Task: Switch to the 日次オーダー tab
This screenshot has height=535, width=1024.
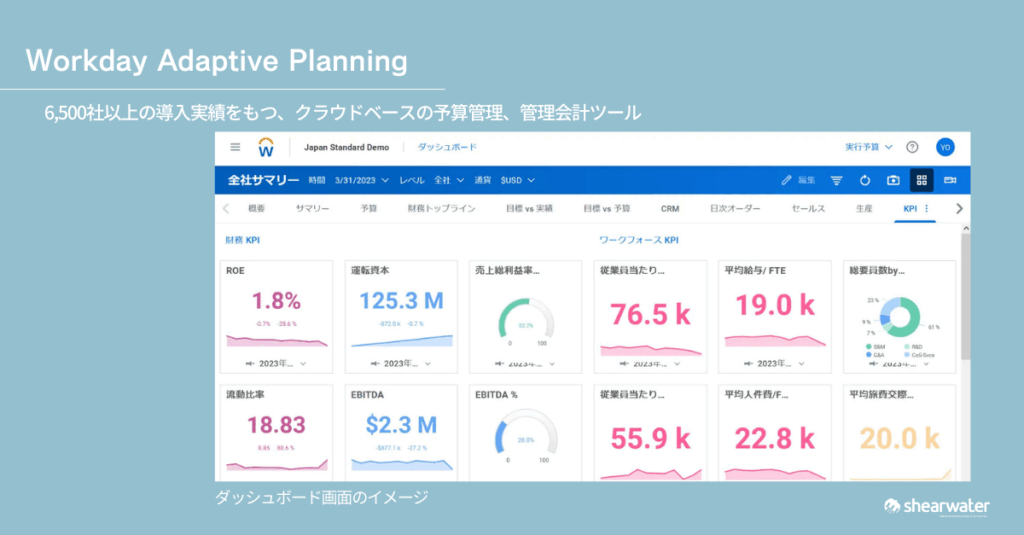Action: [x=735, y=208]
